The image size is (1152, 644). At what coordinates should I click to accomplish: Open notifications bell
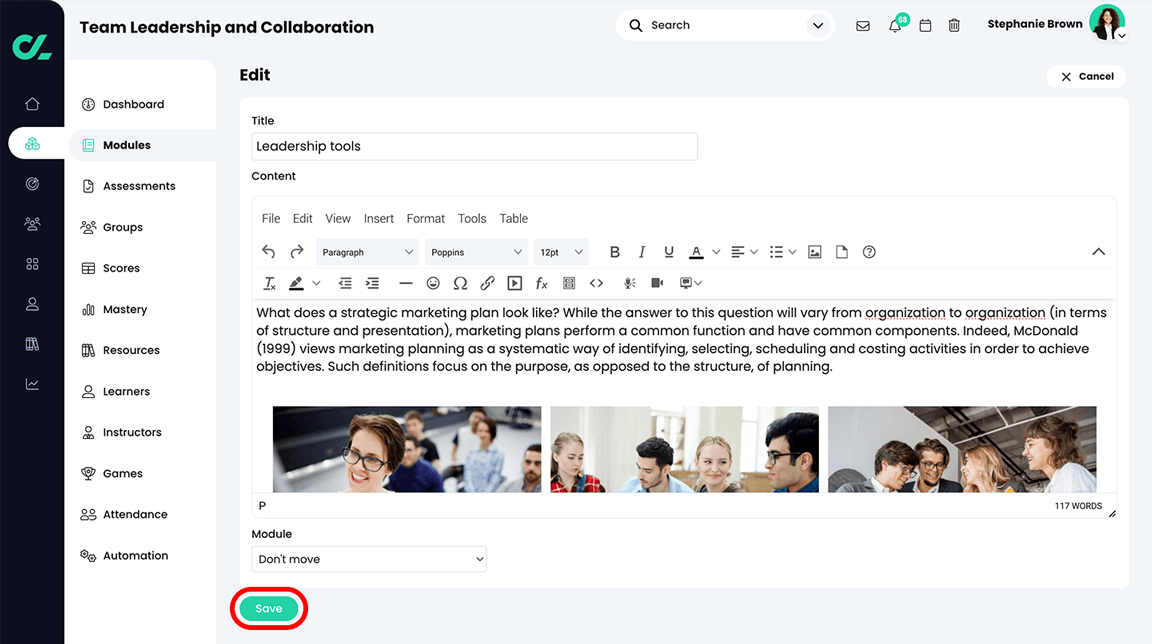[x=895, y=26]
